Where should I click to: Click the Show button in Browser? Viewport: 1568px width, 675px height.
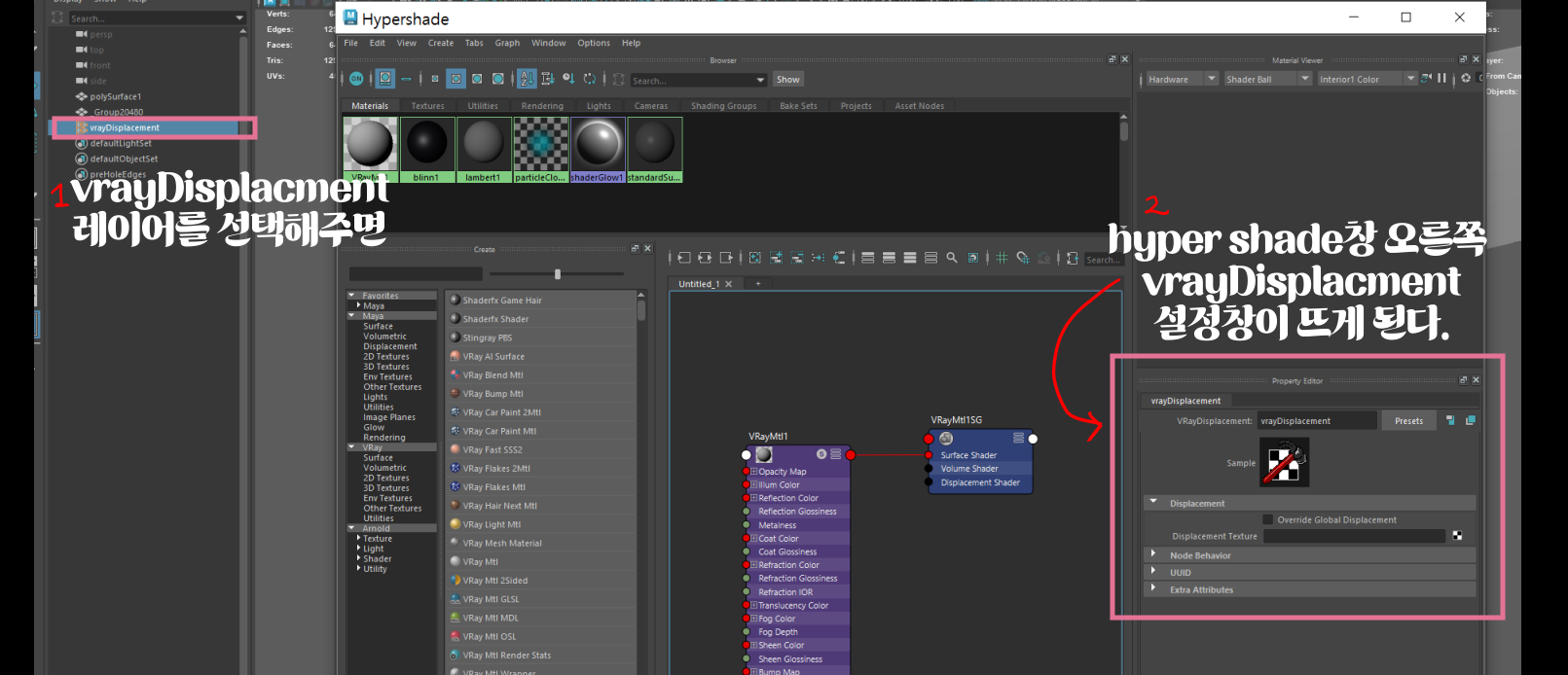pyautogui.click(x=787, y=80)
